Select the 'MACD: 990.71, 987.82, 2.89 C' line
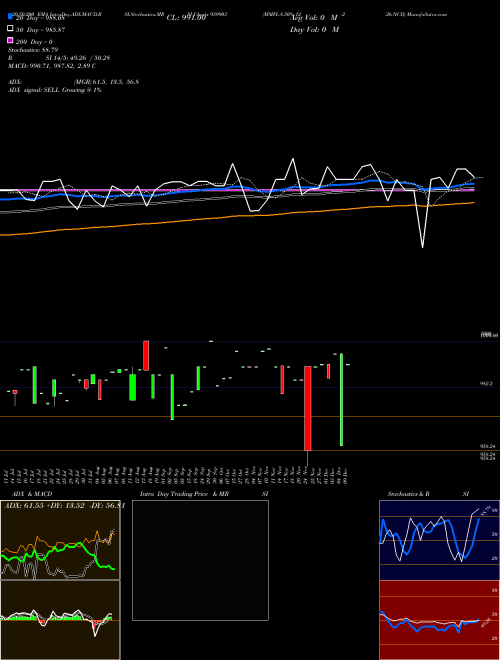The height and width of the screenshot is (660, 500). pos(52,66)
